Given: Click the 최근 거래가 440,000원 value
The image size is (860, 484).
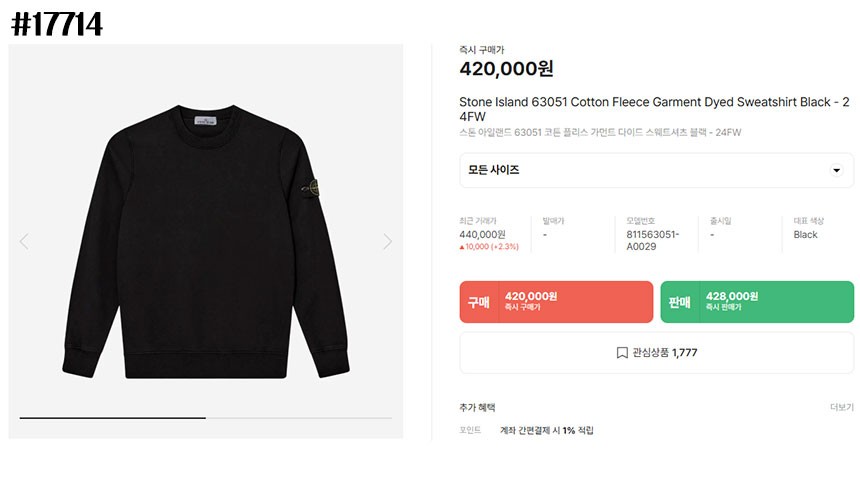Looking at the screenshot, I should click(x=482, y=234).
